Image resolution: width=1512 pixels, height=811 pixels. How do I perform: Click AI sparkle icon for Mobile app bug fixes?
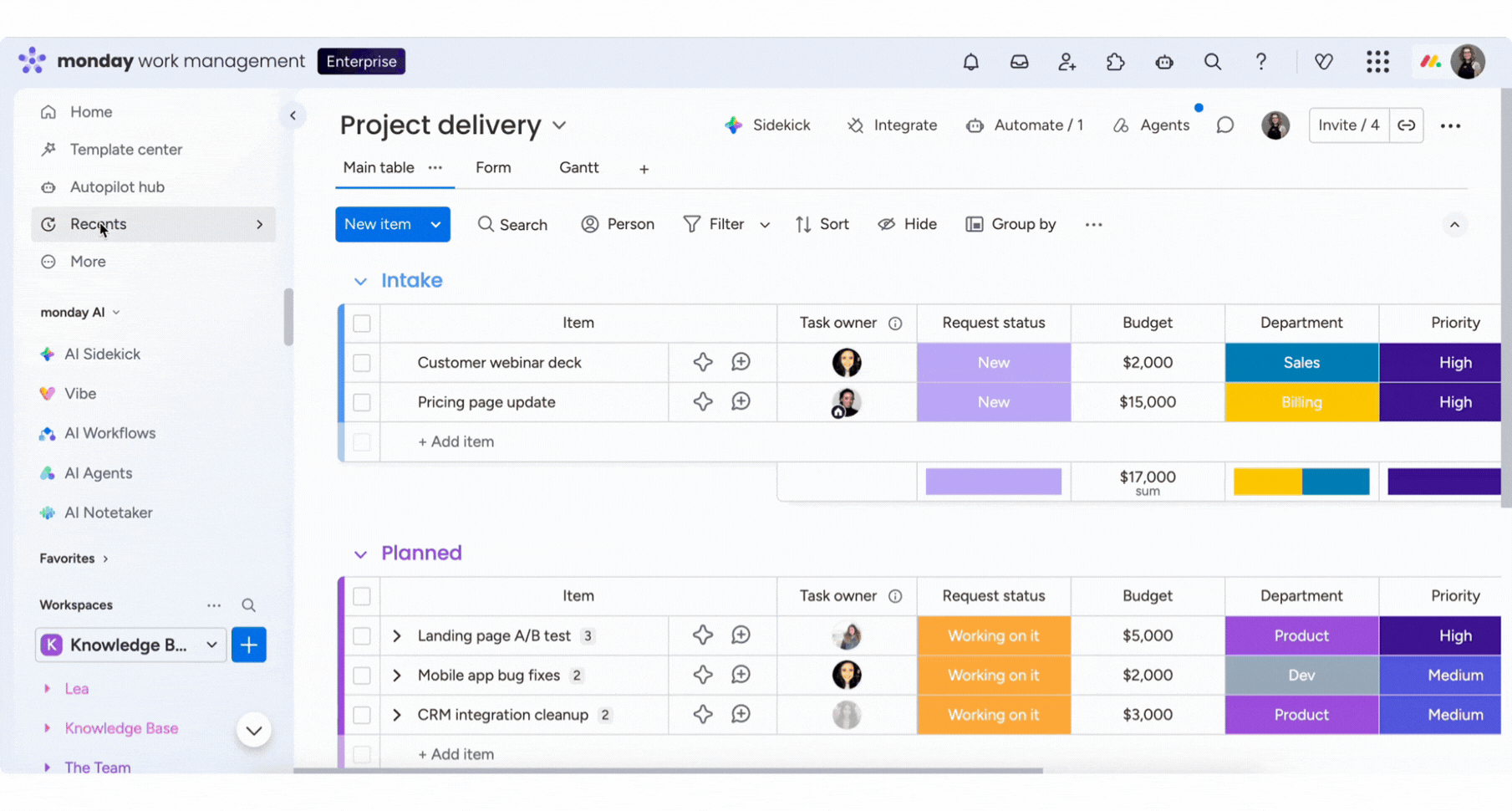[x=702, y=675]
